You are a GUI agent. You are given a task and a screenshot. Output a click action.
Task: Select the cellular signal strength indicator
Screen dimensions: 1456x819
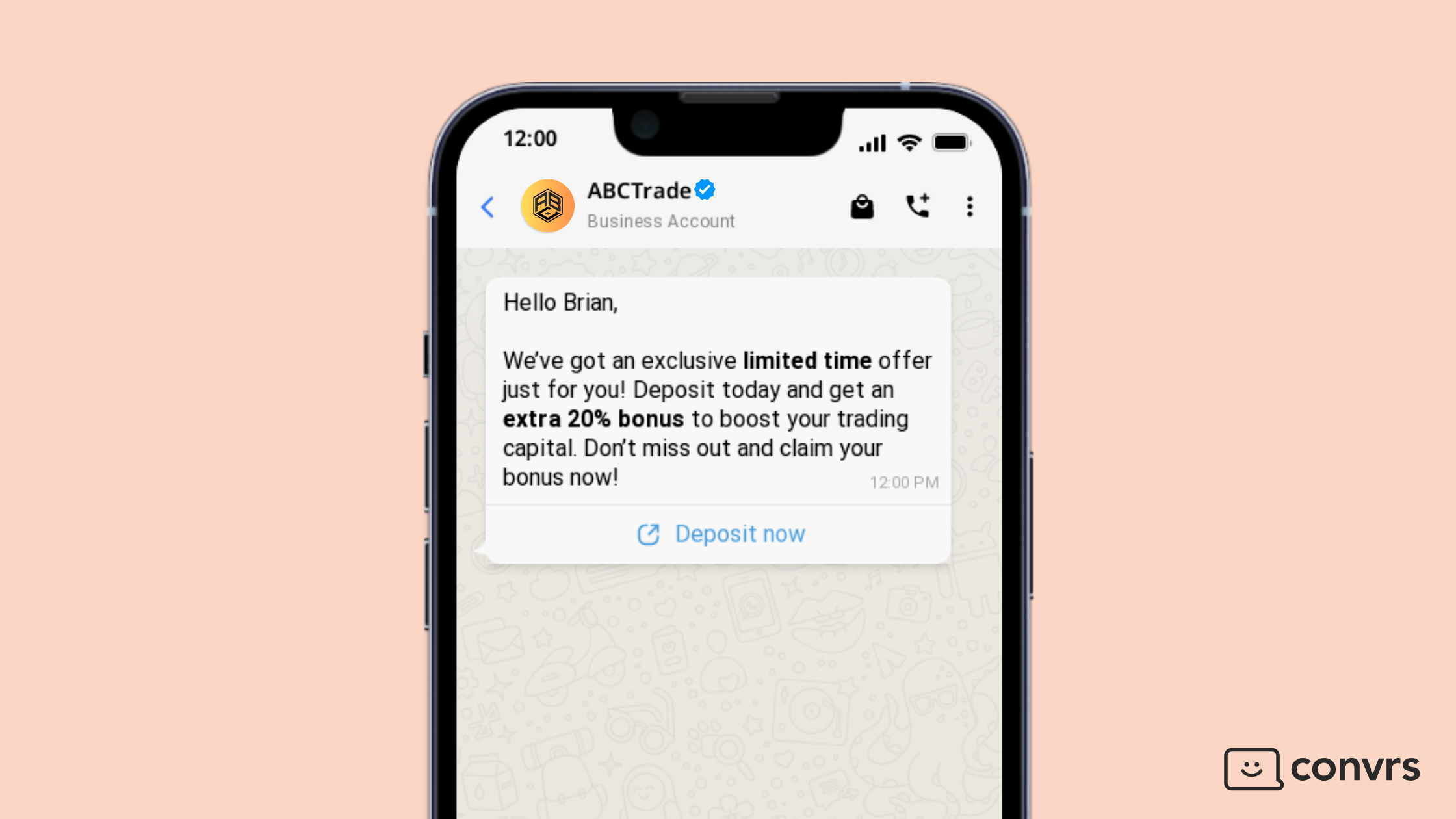[873, 138]
